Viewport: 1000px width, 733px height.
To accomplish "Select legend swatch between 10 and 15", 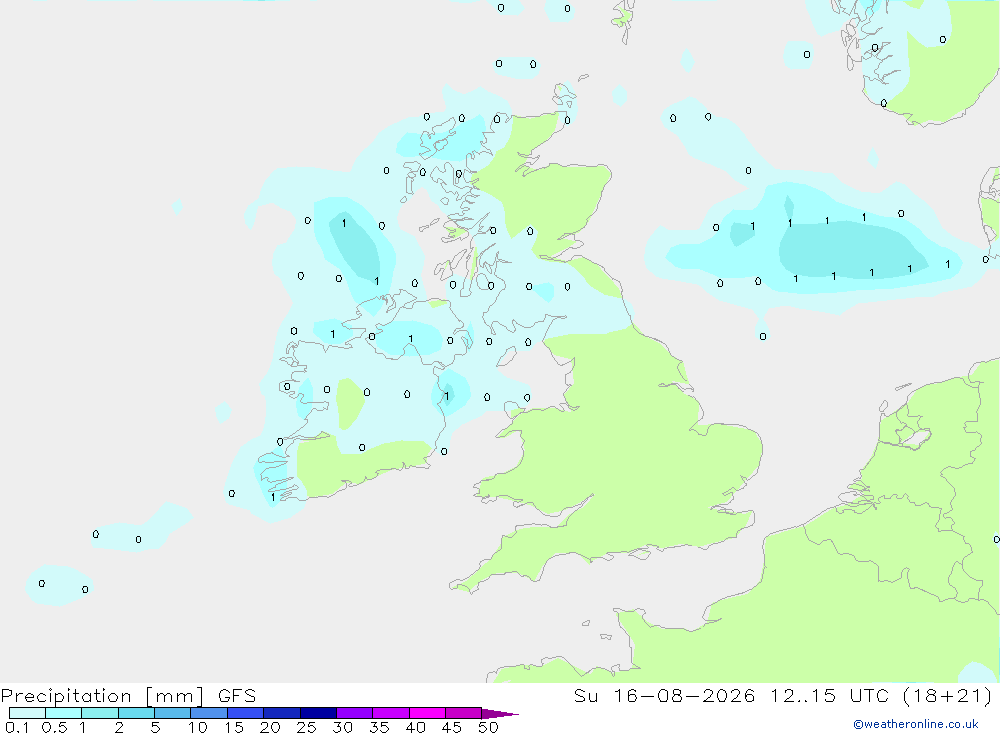I will (209, 713).
